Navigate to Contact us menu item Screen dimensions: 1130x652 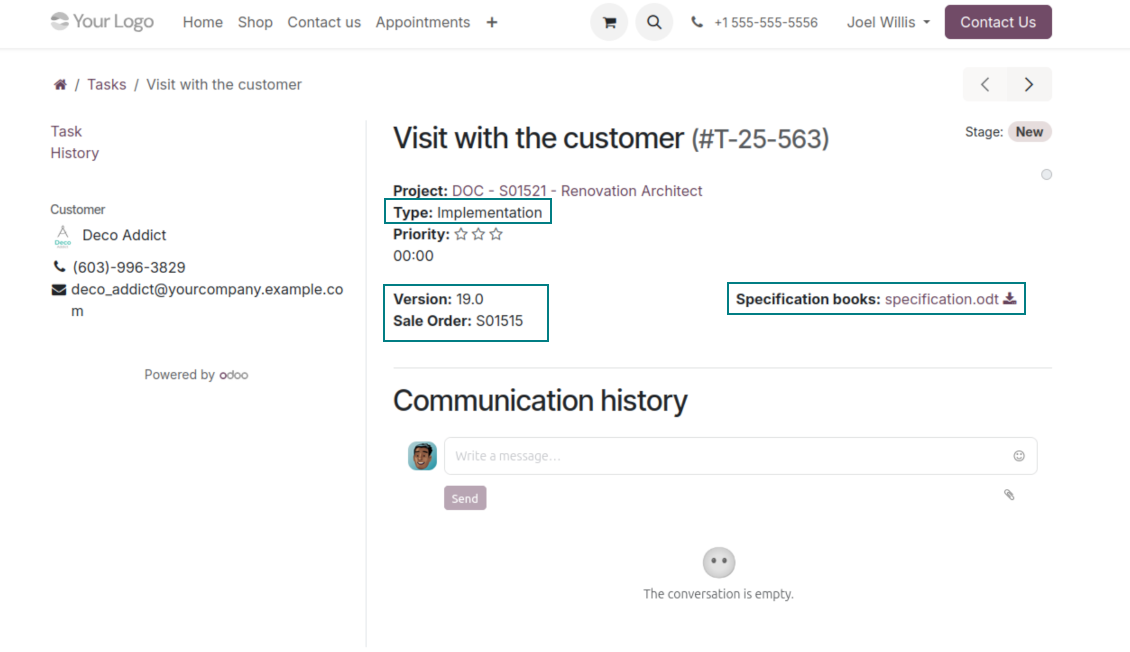click(x=324, y=22)
